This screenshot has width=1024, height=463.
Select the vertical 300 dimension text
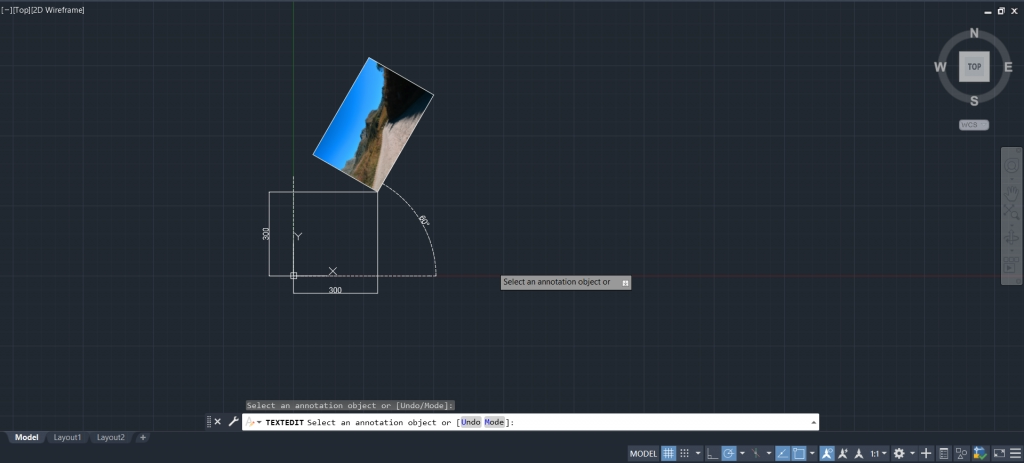pos(266,234)
